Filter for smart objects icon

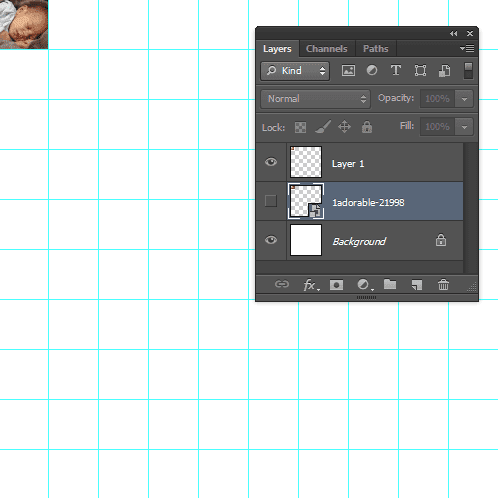tap(444, 71)
